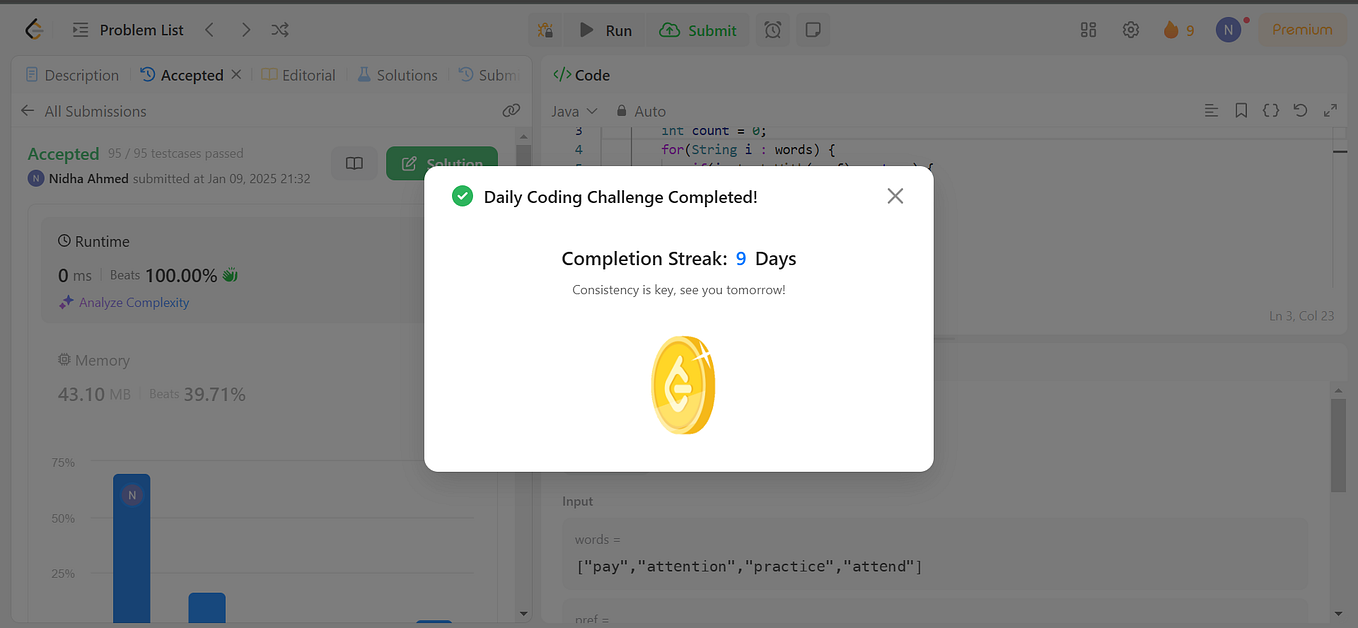Open the sticky notes icon

(x=812, y=29)
